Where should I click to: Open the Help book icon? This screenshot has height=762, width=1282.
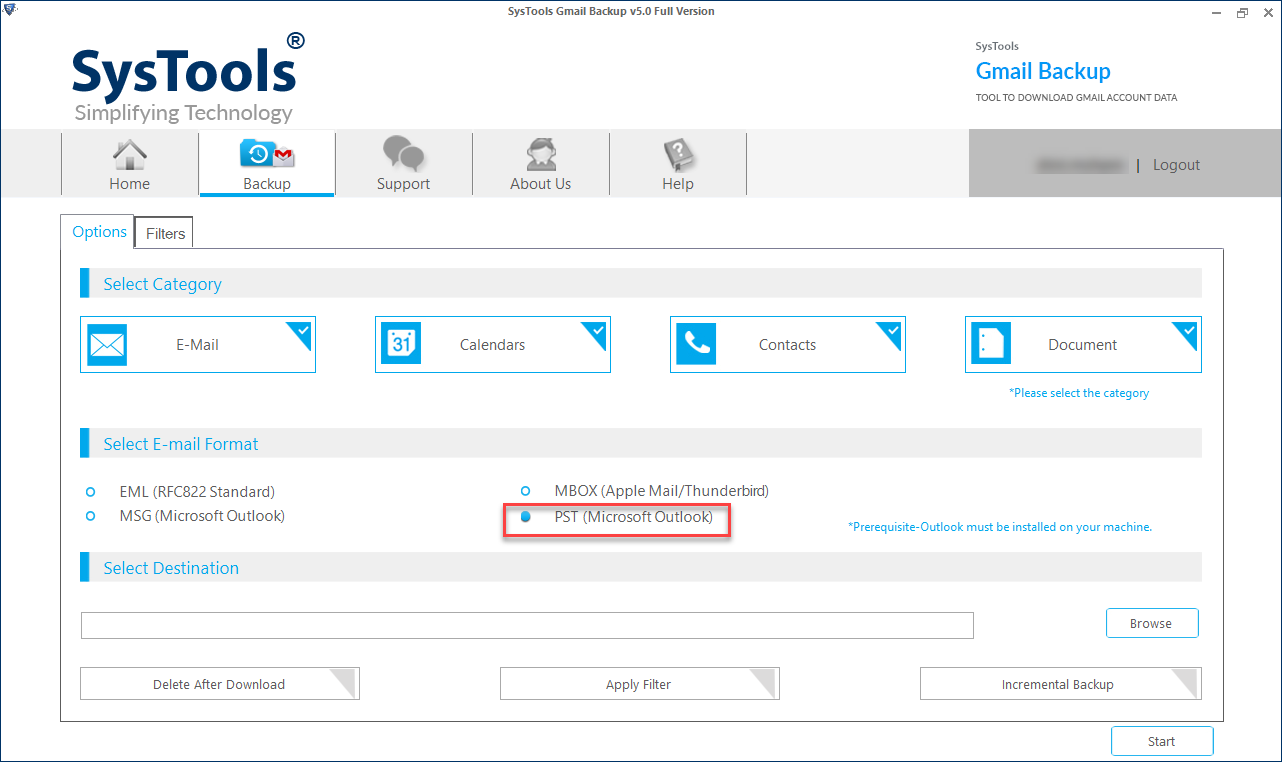678,155
